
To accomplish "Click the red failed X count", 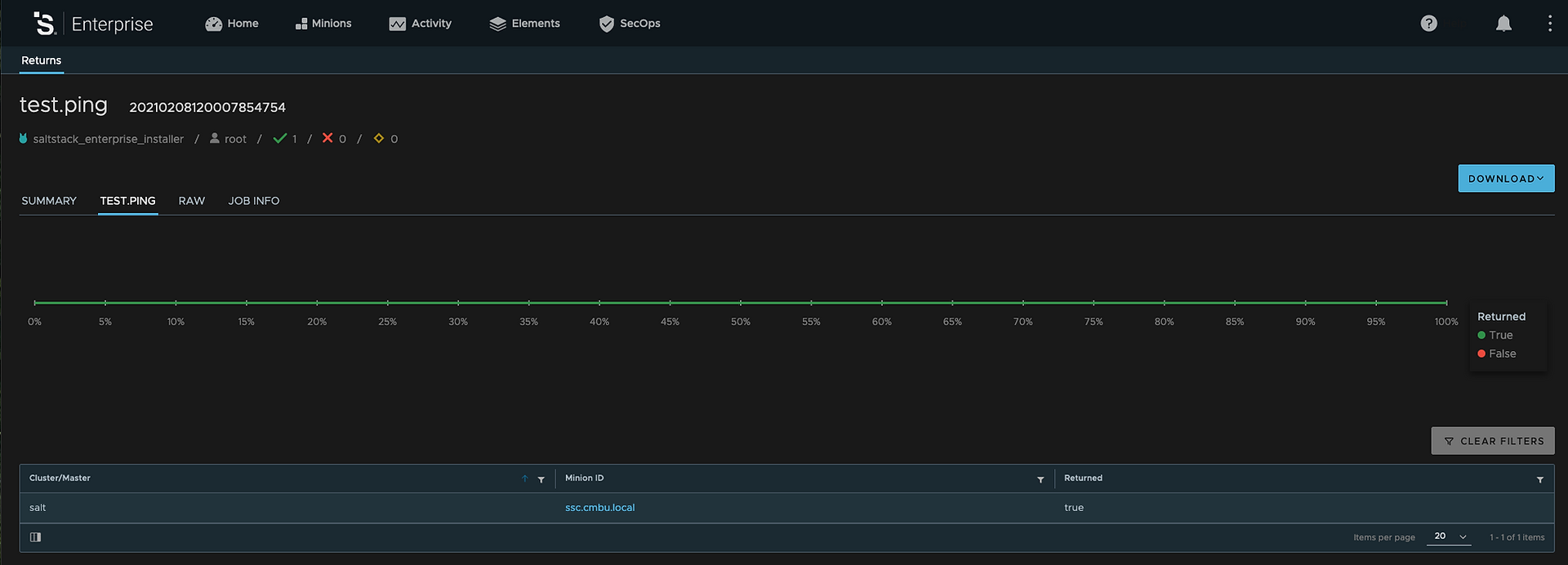I will (334, 139).
